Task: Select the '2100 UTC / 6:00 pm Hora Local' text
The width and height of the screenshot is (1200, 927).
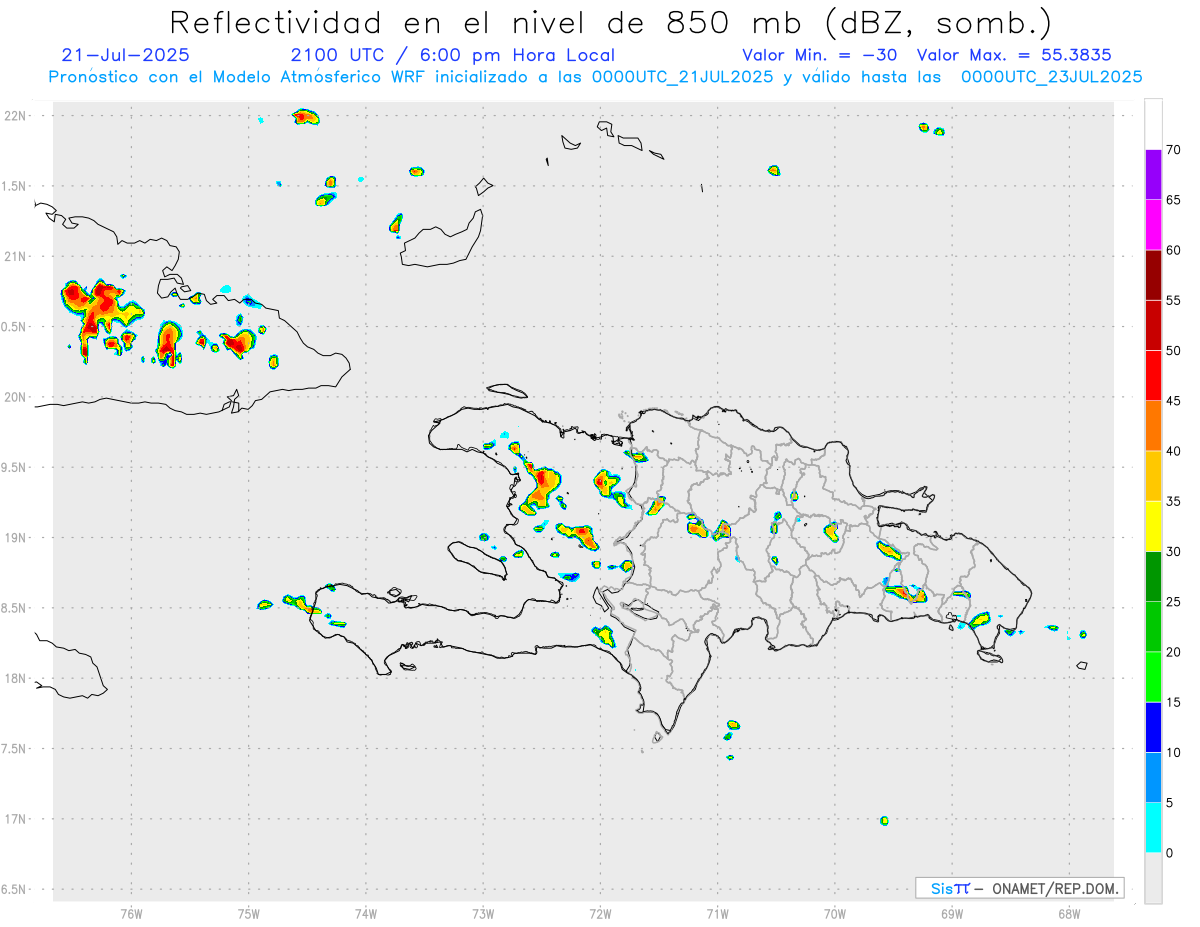Action: click(x=452, y=55)
